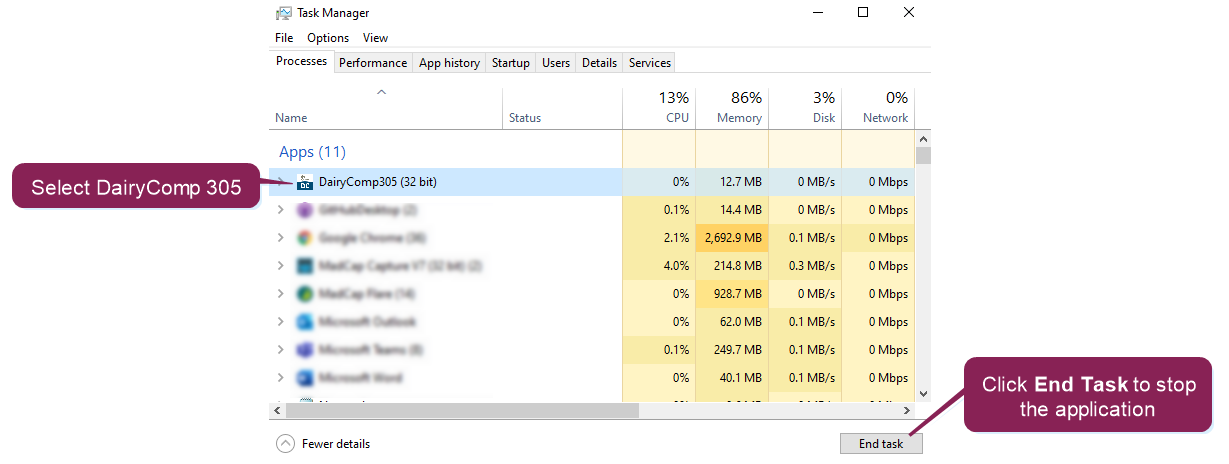
Task: Click the Task Manager title bar icon
Action: pos(284,13)
